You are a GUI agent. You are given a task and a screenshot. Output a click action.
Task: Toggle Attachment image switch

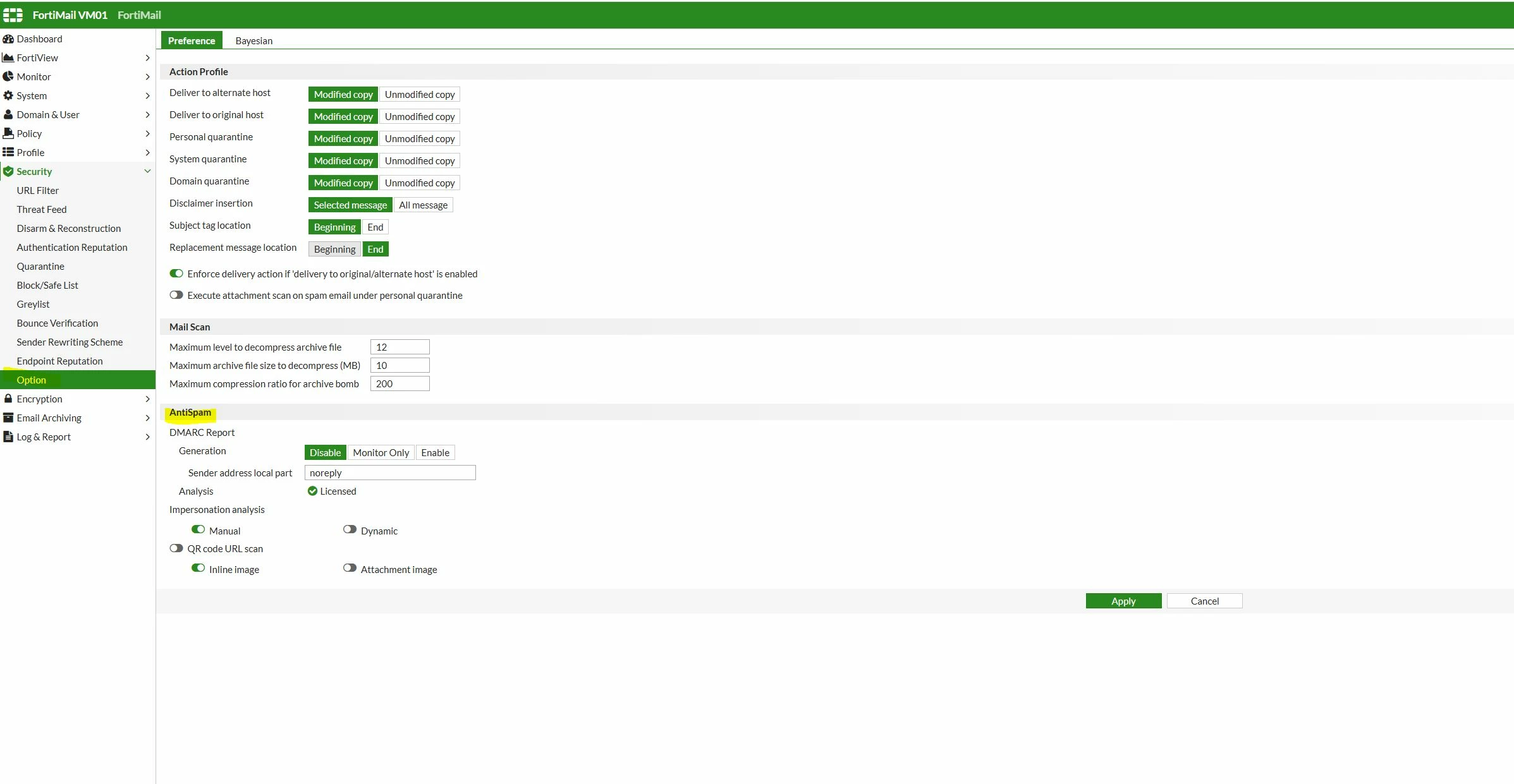click(x=350, y=568)
